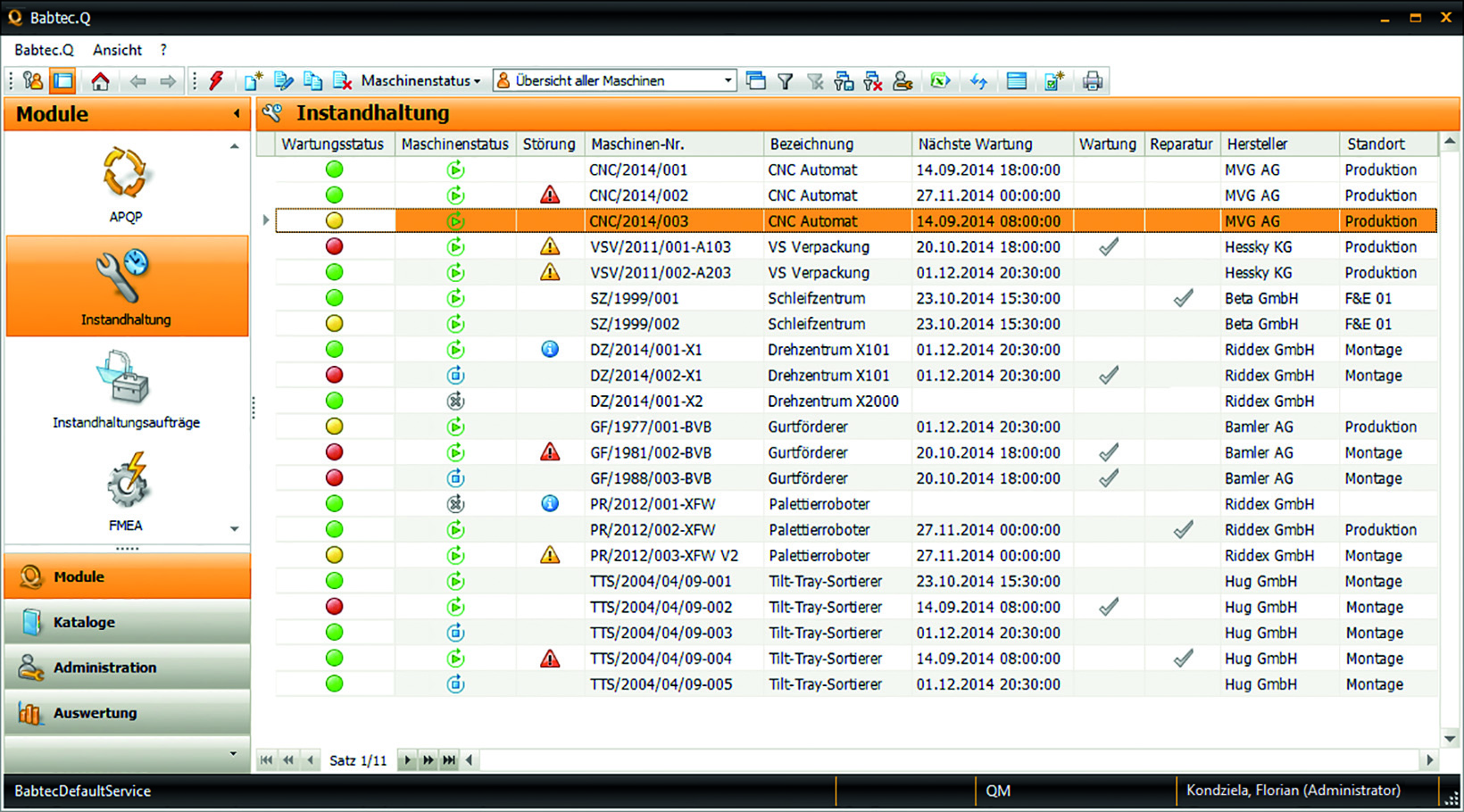Export the machine list to Excel

940,80
